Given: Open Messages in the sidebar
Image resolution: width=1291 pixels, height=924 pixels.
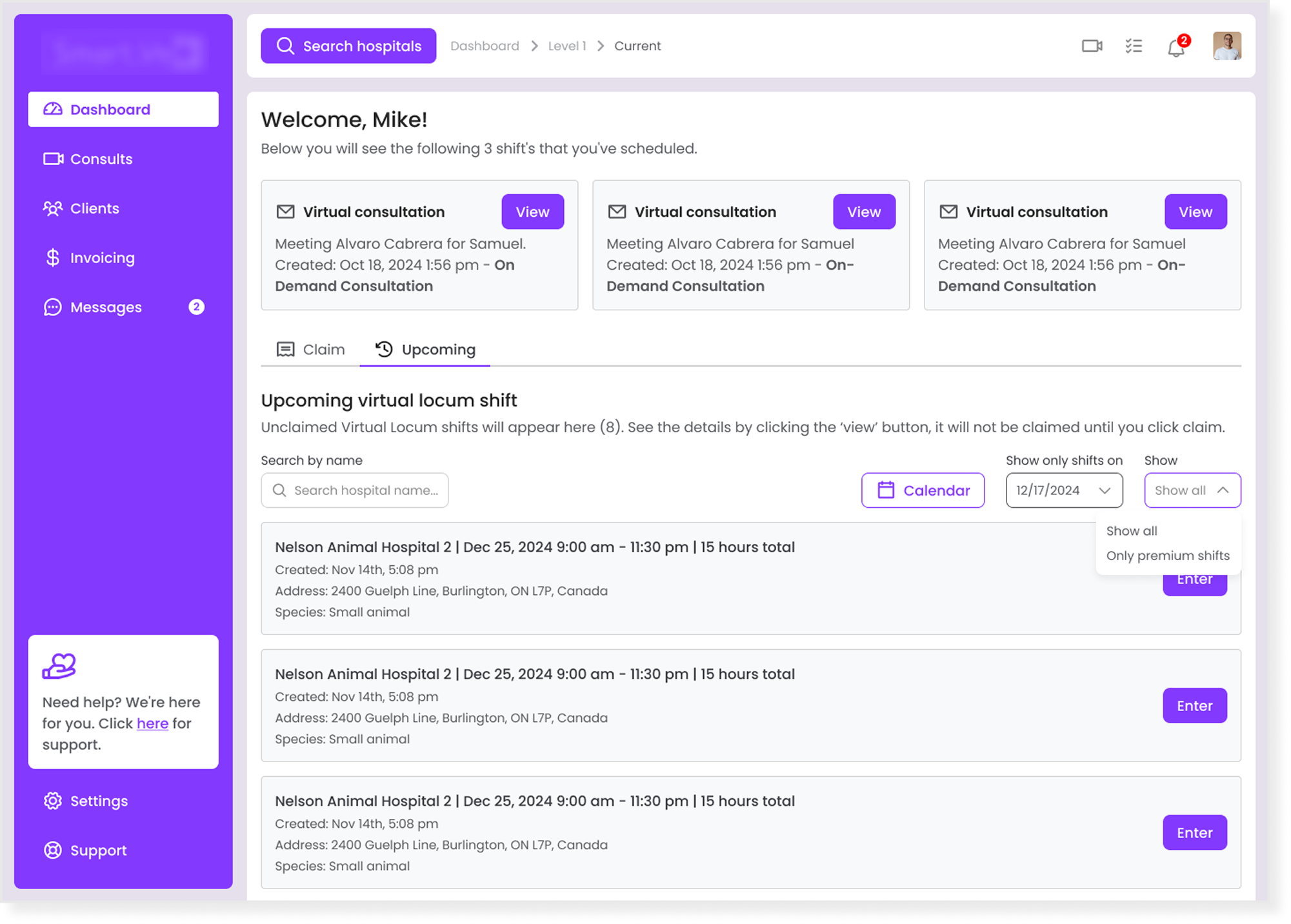Looking at the screenshot, I should [106, 307].
